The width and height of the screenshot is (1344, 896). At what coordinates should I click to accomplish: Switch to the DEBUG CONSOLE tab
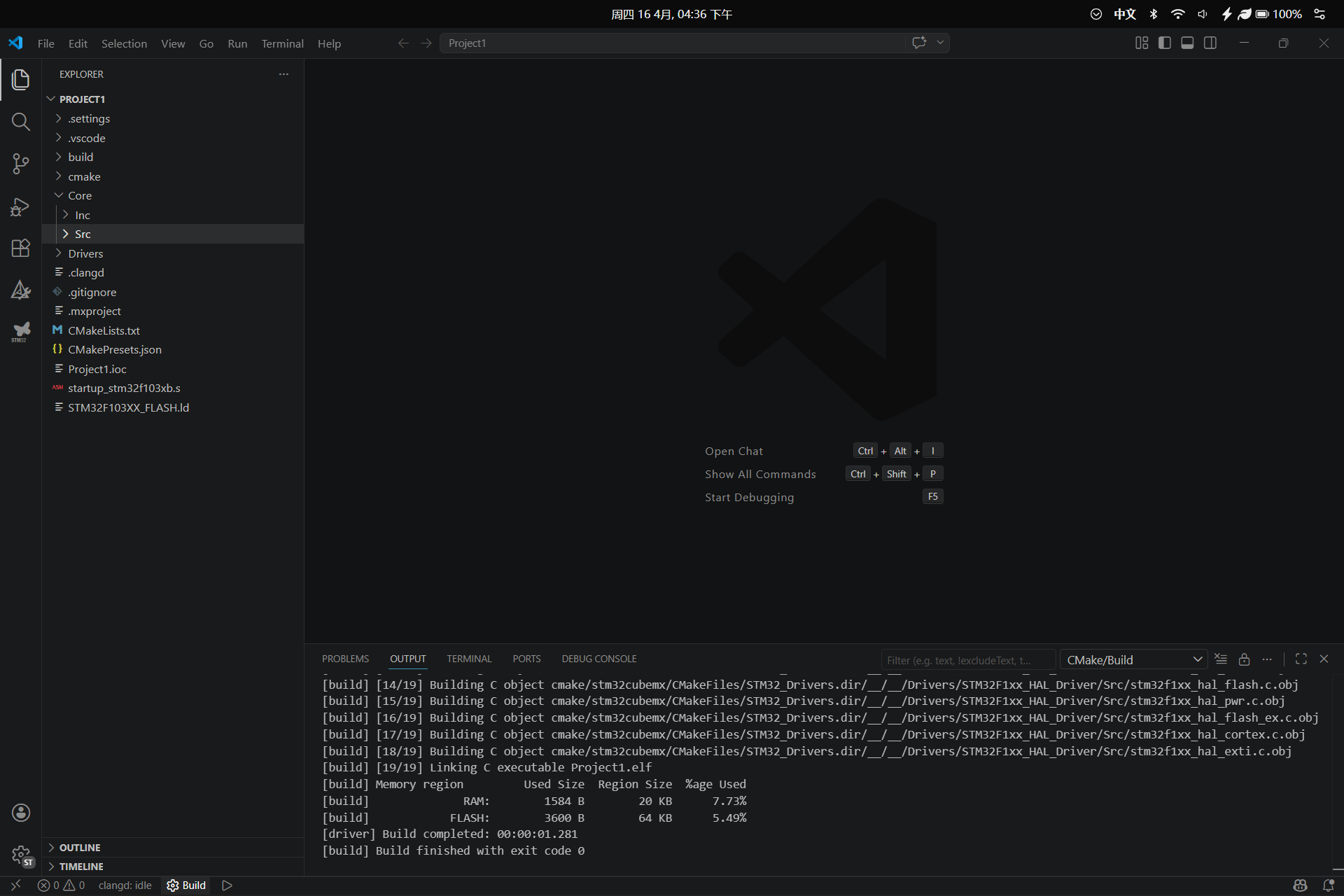pos(598,659)
